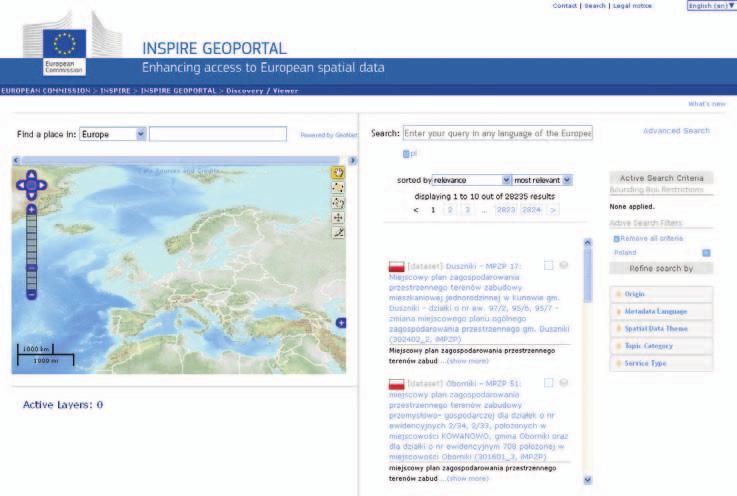737x496 pixels.
Task: Click the pl language tag icon
Action: (406, 154)
